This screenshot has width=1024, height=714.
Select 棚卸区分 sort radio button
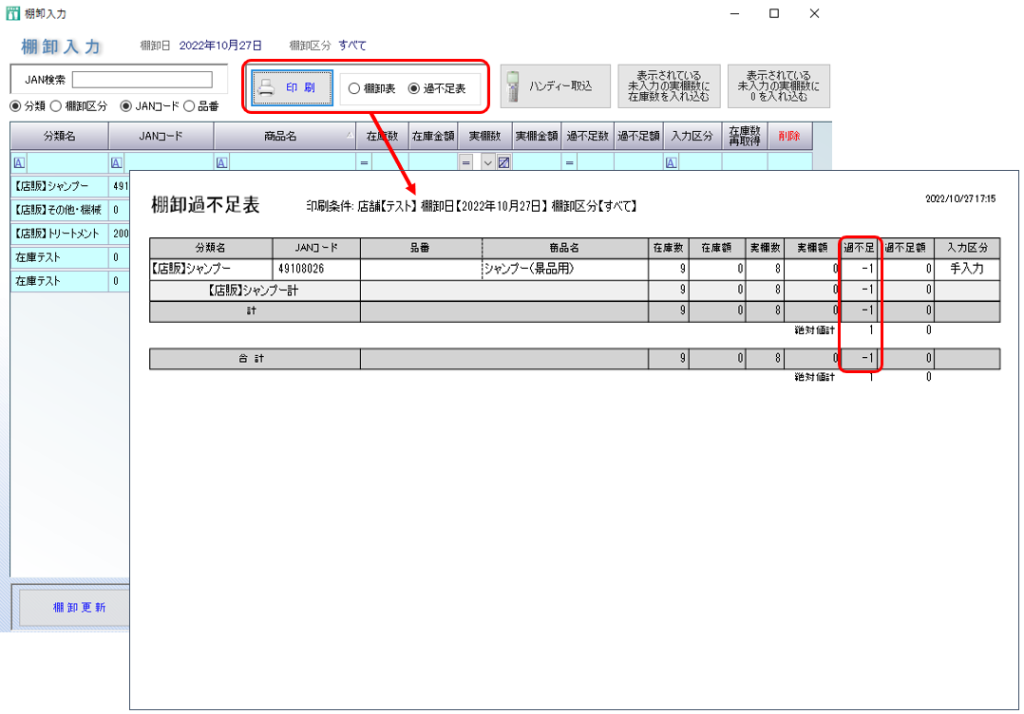tap(56, 106)
